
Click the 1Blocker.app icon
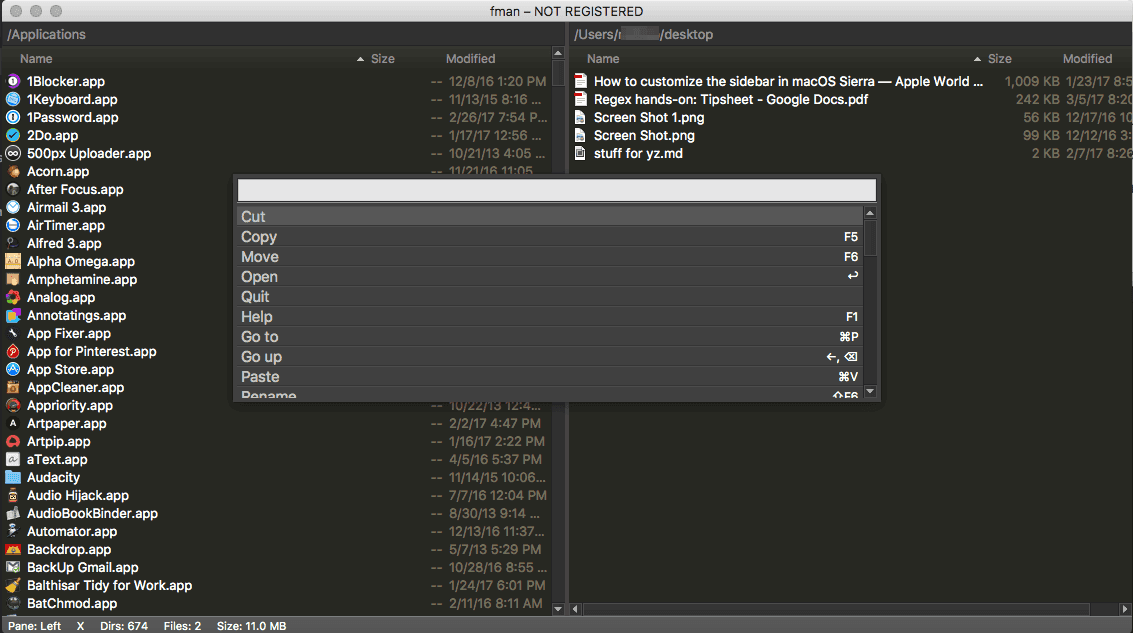coord(13,81)
